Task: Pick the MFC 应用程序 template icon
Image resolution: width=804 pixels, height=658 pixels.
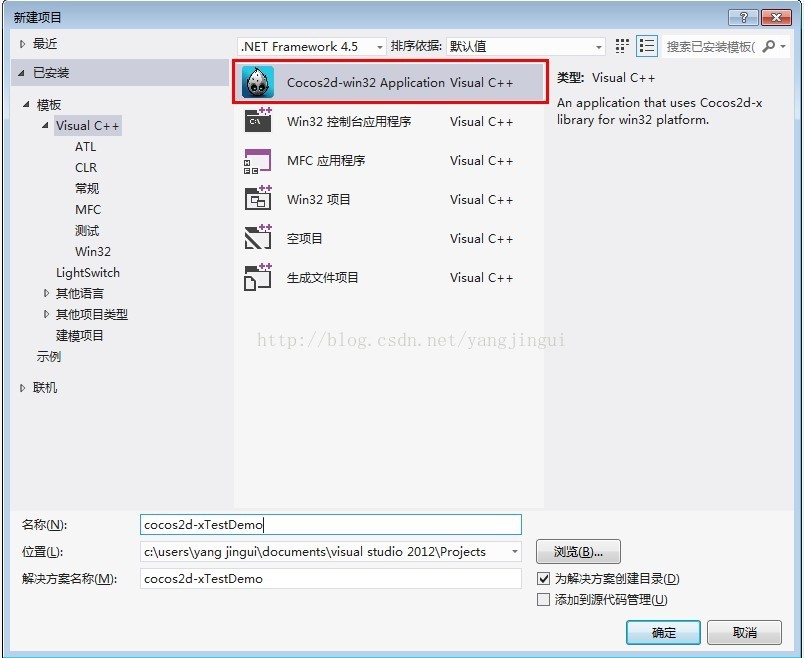Action: 258,161
